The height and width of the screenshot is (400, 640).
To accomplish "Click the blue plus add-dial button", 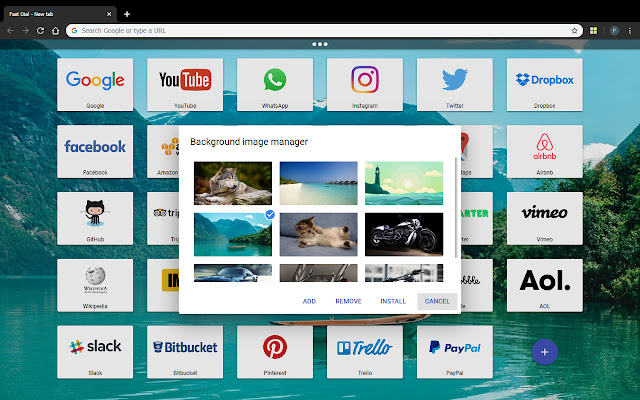I will [x=544, y=351].
